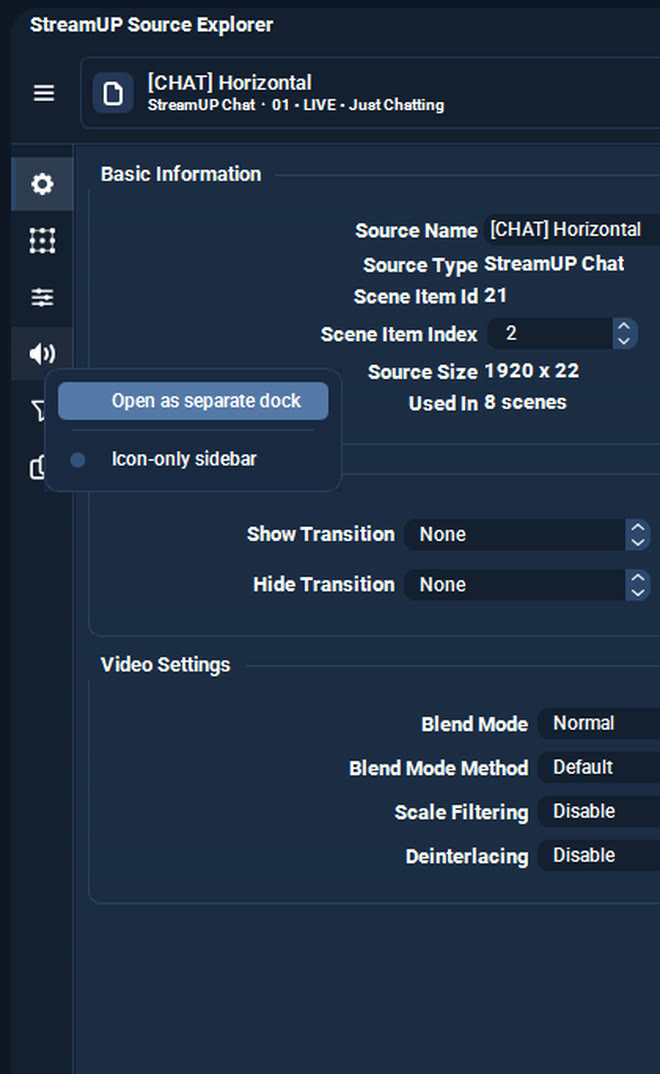
Task: Toggle Icon-only sidebar option
Action: point(193,459)
